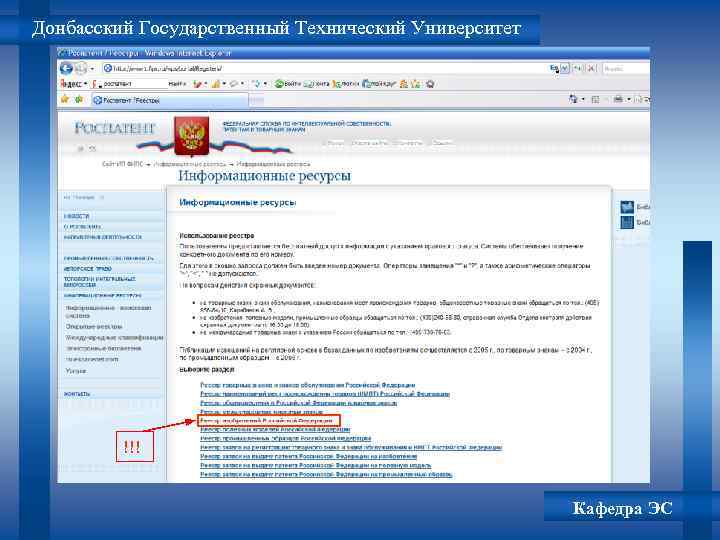The width and height of the screenshot is (720, 540).
Task: Open О Роспатенте in left sidebar
Action: pyautogui.click(x=83, y=226)
